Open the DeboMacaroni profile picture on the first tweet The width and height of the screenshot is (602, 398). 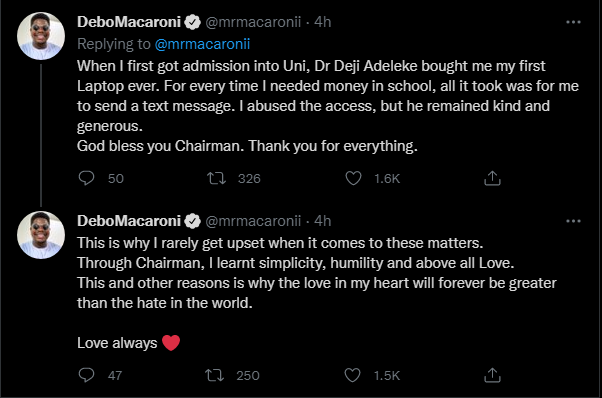(41, 36)
